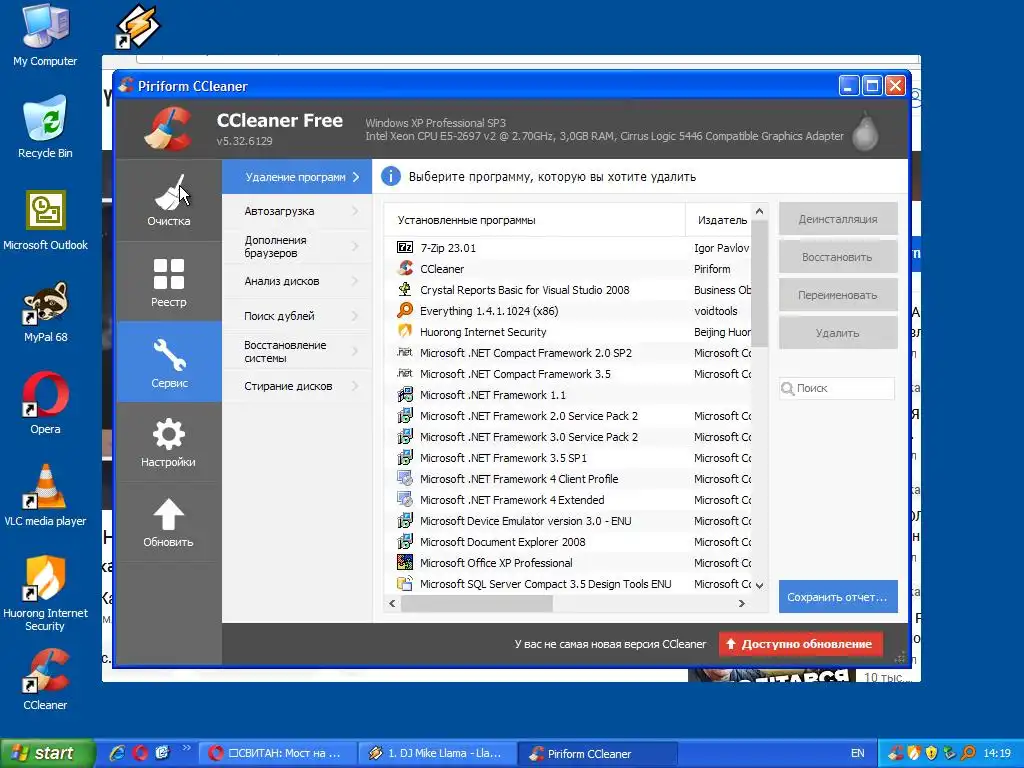This screenshot has width=1024, height=768.
Task: Select the Huorong Internet Security list icon
Action: (405, 331)
